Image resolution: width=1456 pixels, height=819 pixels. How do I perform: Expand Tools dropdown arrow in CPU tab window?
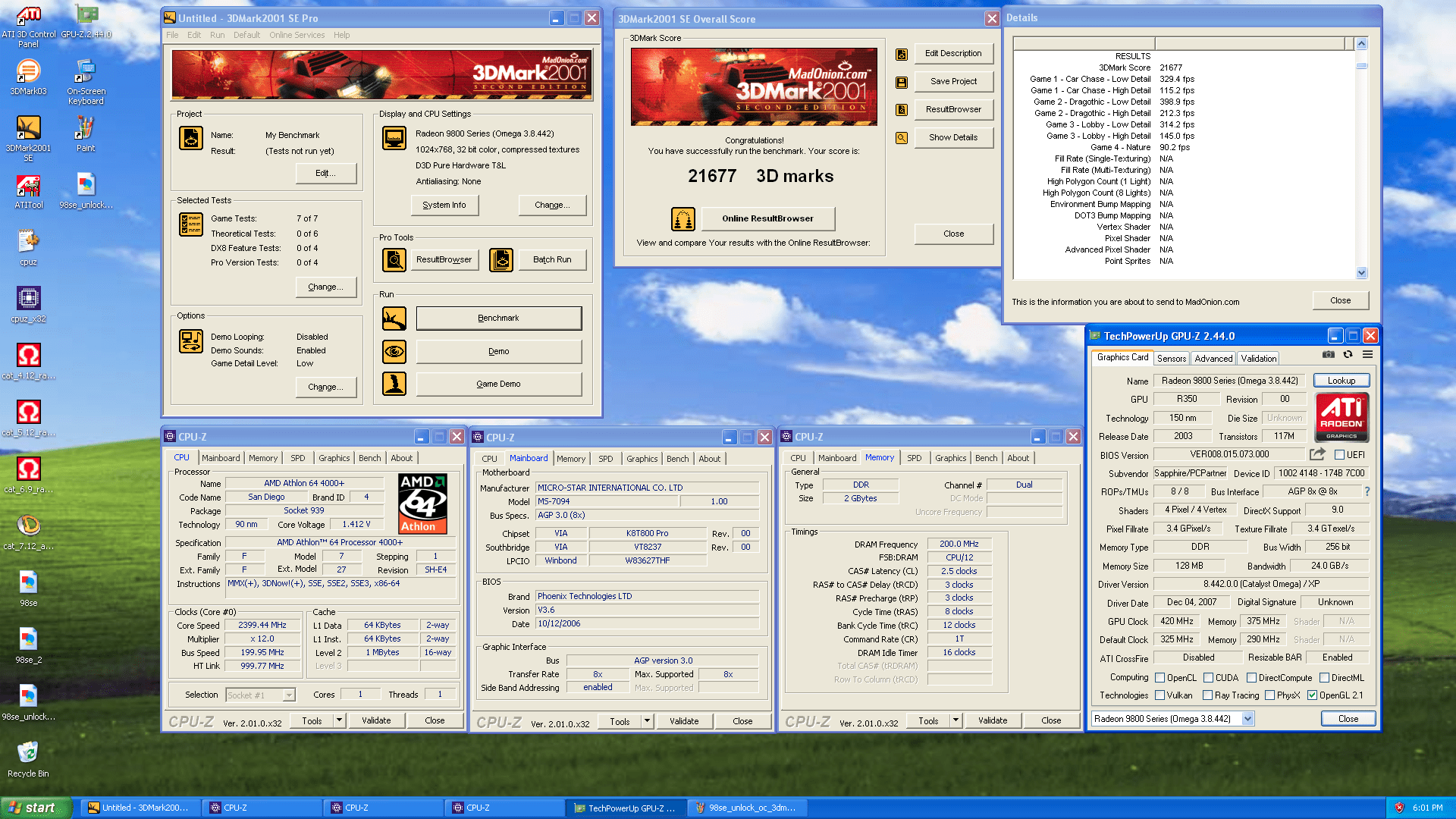339,720
